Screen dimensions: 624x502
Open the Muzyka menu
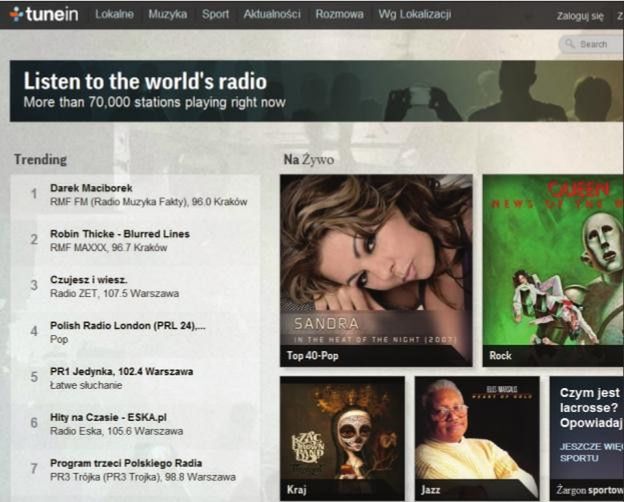point(168,14)
